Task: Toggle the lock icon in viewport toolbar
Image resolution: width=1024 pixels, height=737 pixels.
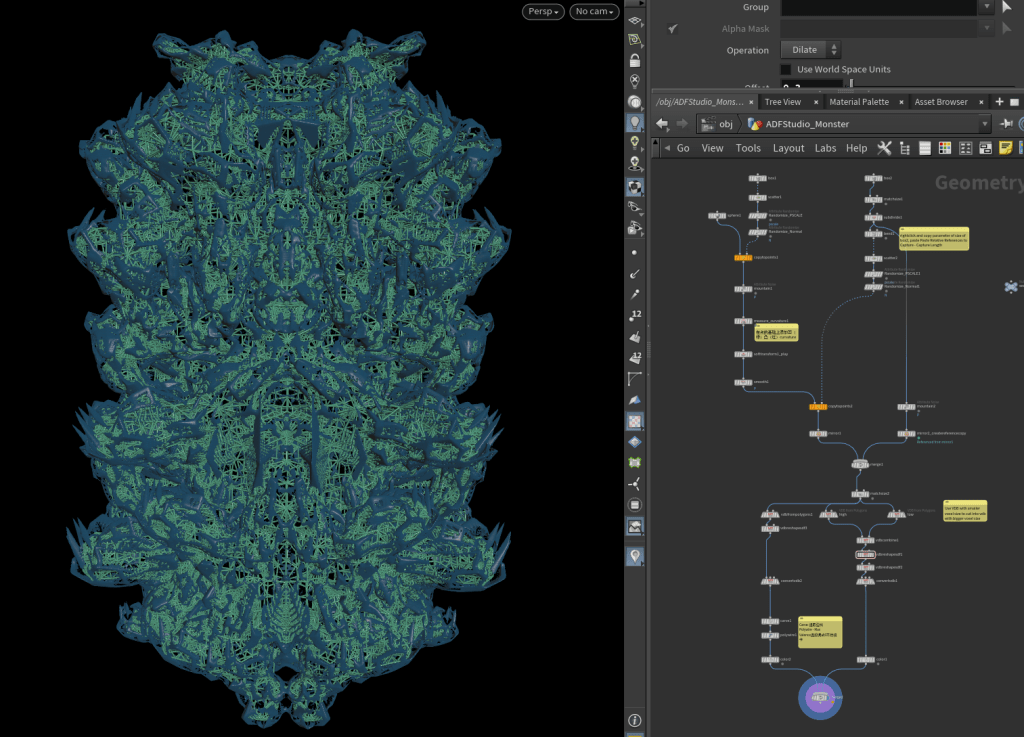Action: point(634,60)
